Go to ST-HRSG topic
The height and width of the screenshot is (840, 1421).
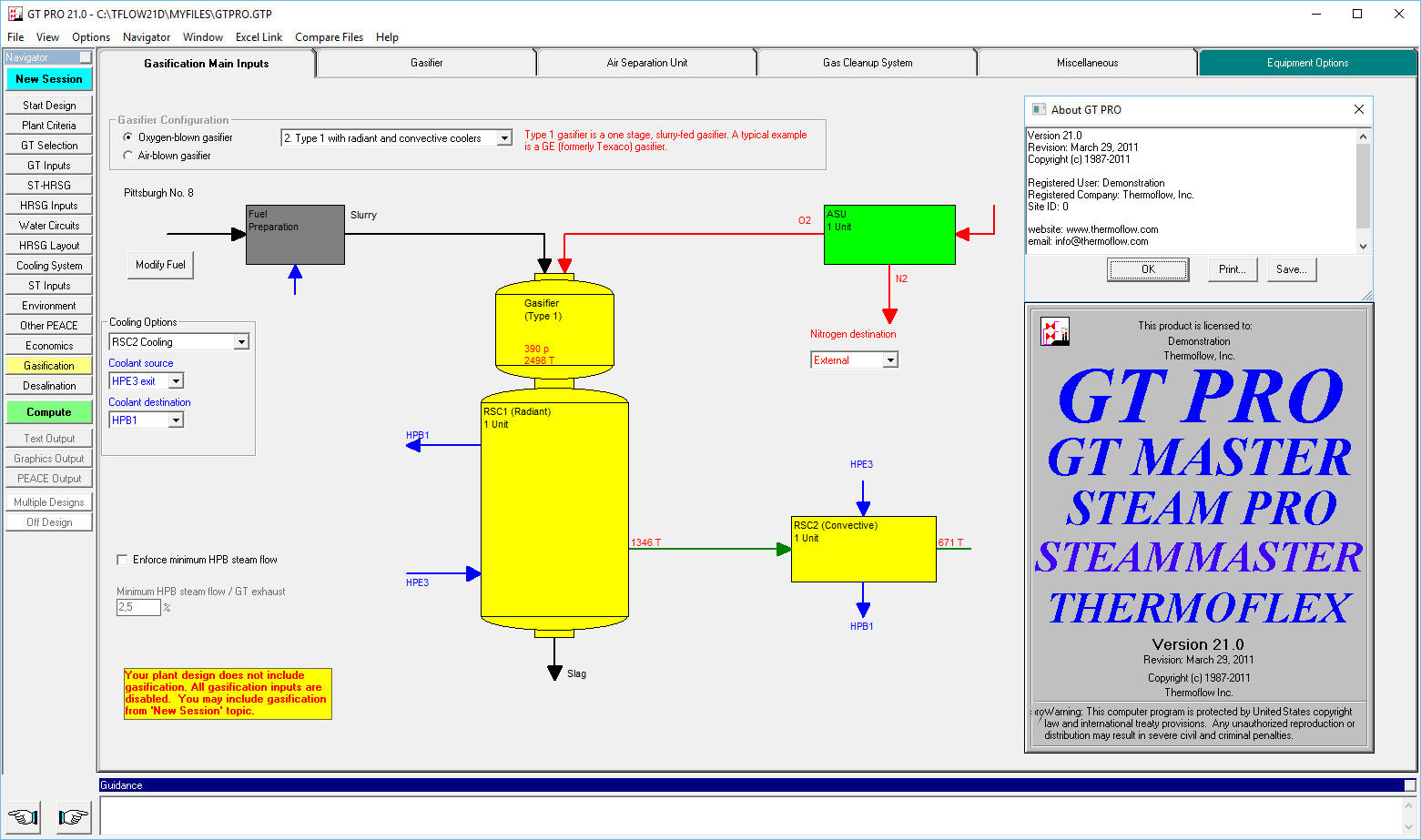coord(49,186)
